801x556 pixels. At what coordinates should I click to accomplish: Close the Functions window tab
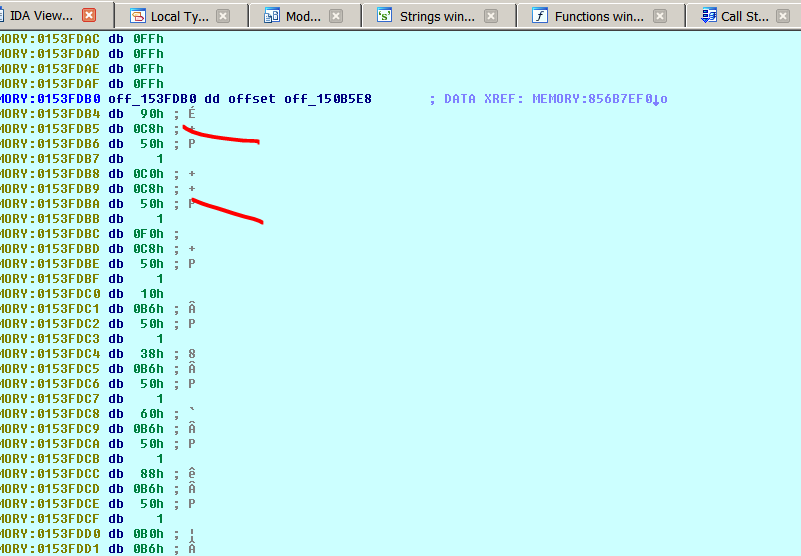(664, 16)
